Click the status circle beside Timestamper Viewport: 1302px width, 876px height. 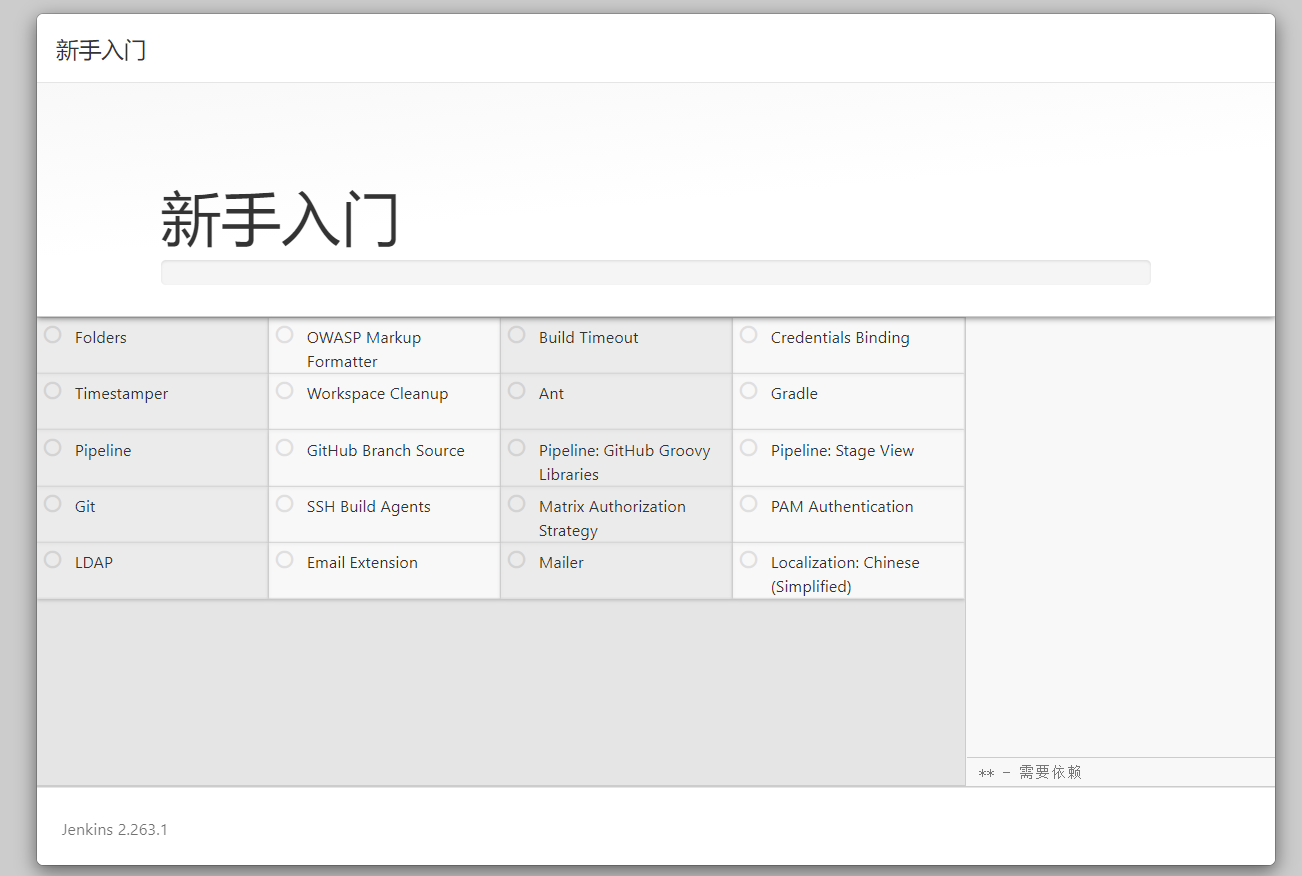(x=53, y=391)
